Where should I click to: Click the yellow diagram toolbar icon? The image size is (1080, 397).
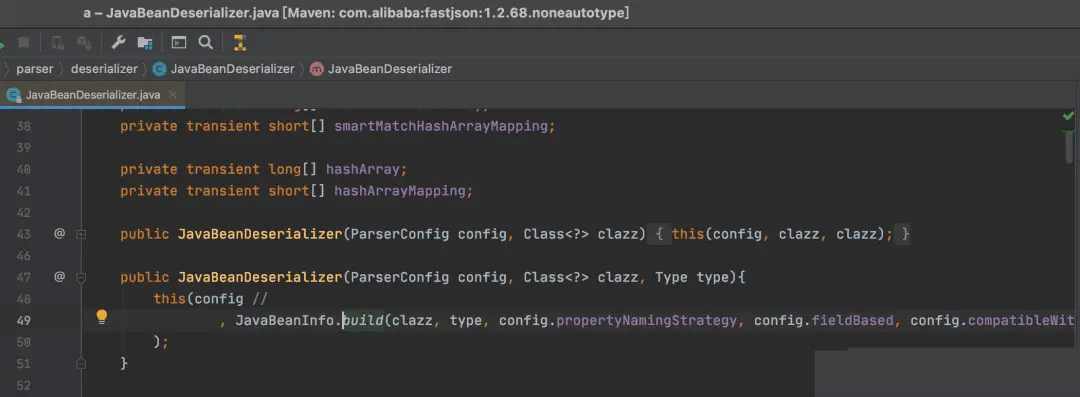pyautogui.click(x=240, y=43)
